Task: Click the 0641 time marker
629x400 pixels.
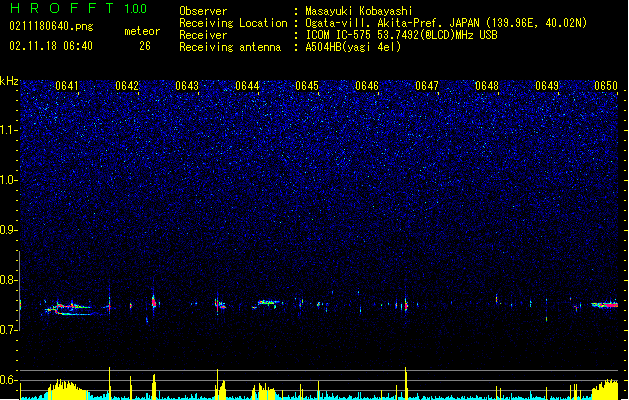Action: click(x=67, y=86)
